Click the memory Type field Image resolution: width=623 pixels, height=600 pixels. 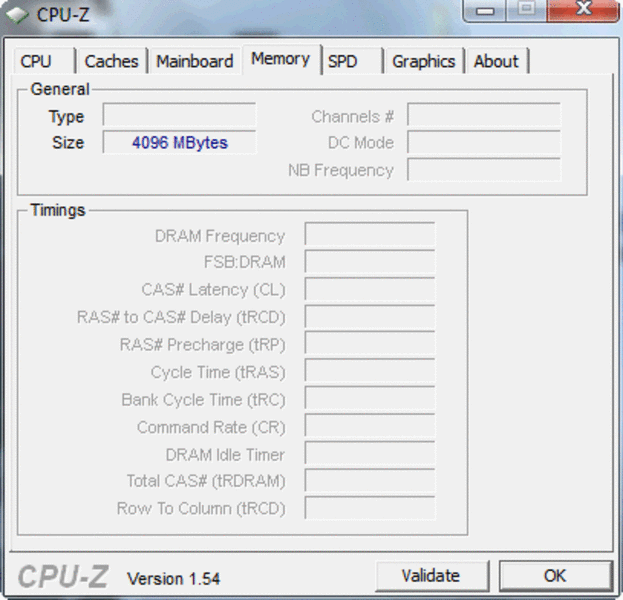179,114
